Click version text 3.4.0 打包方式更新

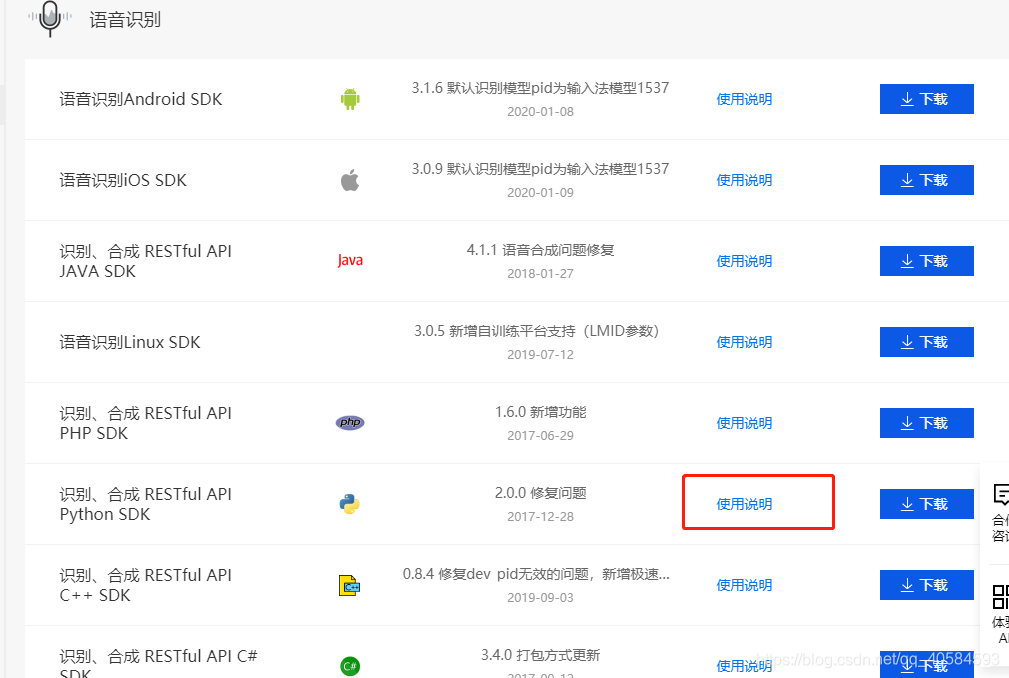coord(541,655)
